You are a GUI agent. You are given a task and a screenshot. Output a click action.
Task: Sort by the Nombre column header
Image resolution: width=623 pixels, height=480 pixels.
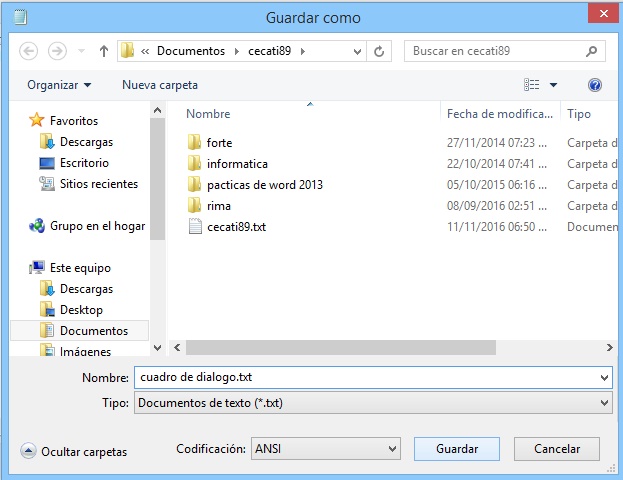click(x=208, y=114)
